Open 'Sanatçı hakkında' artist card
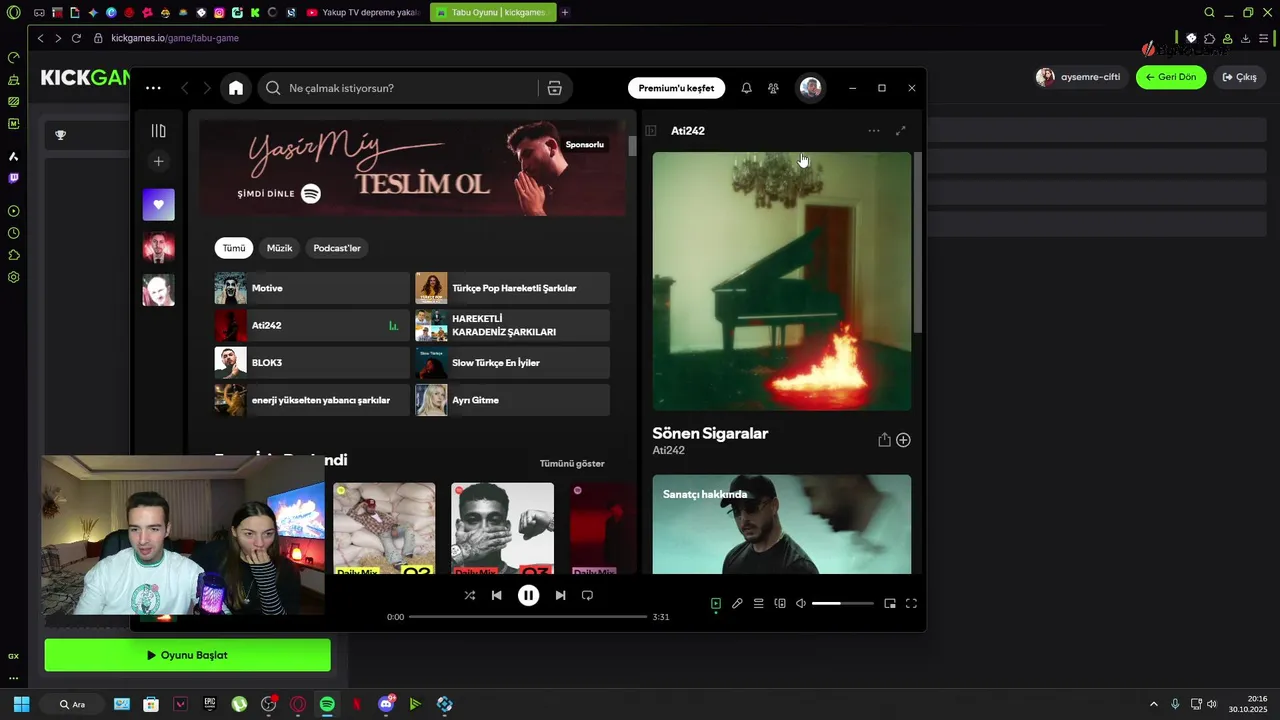The width and height of the screenshot is (1280, 720). [782, 524]
